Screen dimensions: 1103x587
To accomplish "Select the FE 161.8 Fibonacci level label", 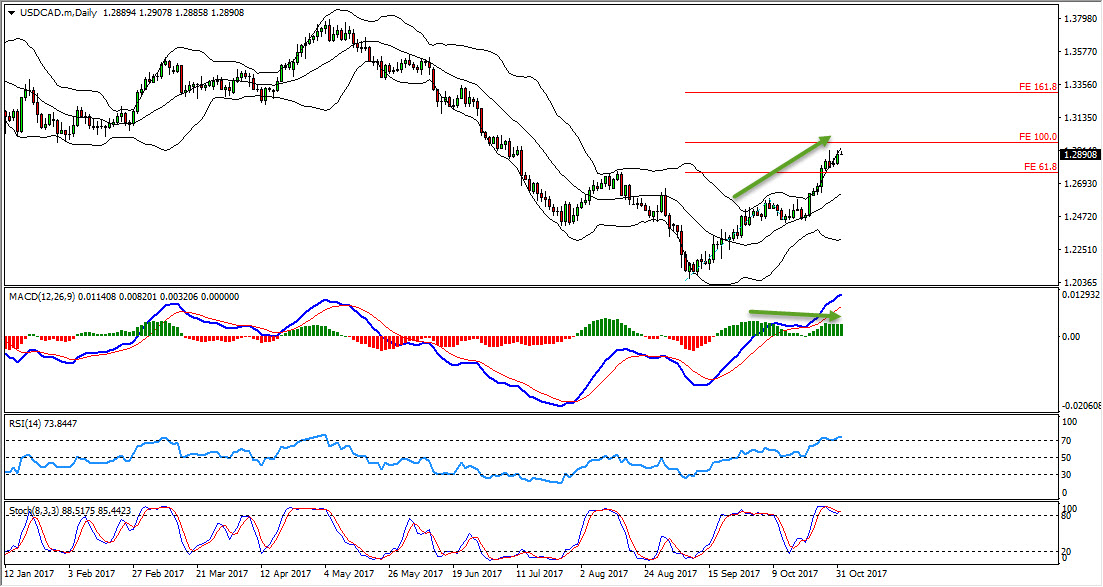I will click(x=1037, y=87).
